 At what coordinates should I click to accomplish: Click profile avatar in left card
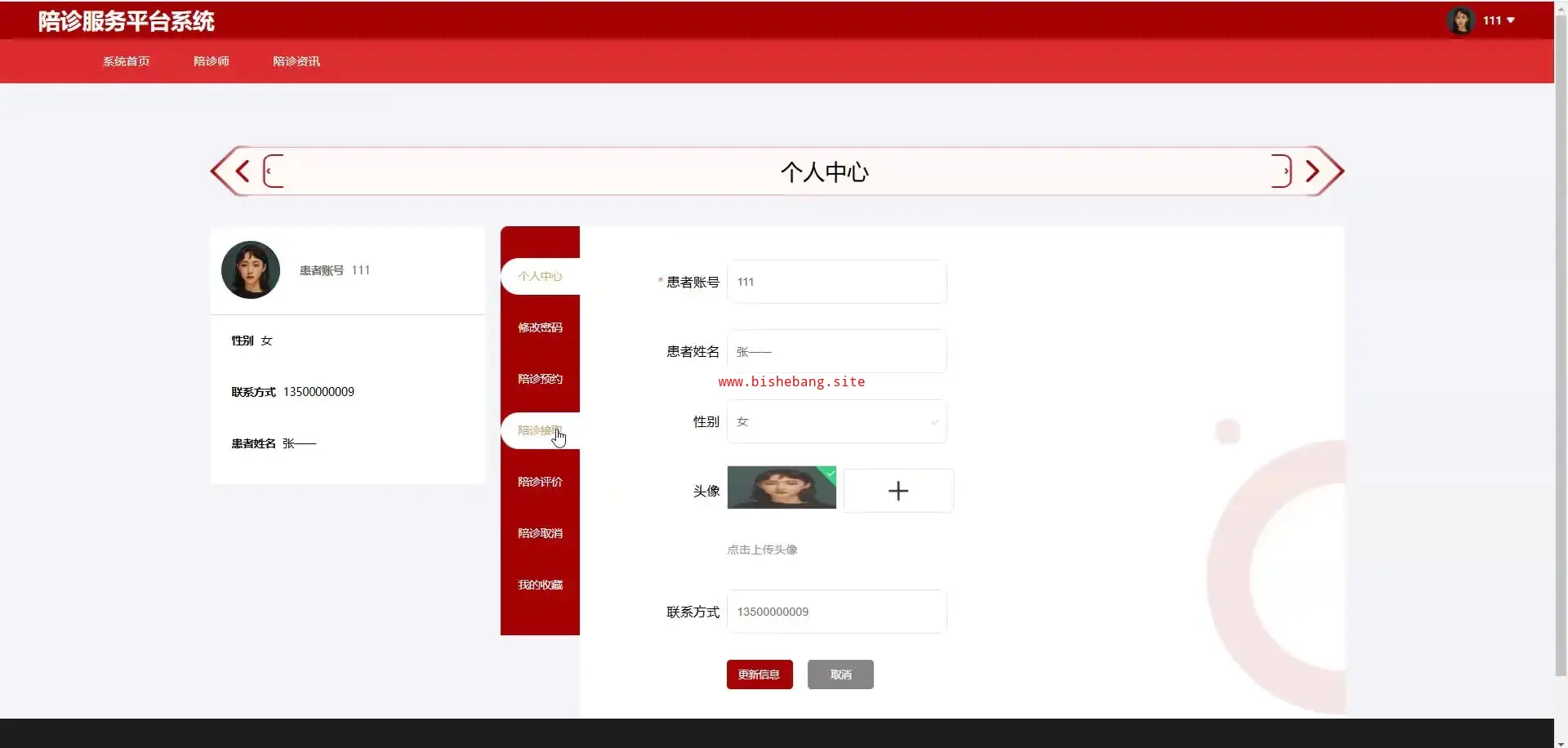pyautogui.click(x=251, y=269)
